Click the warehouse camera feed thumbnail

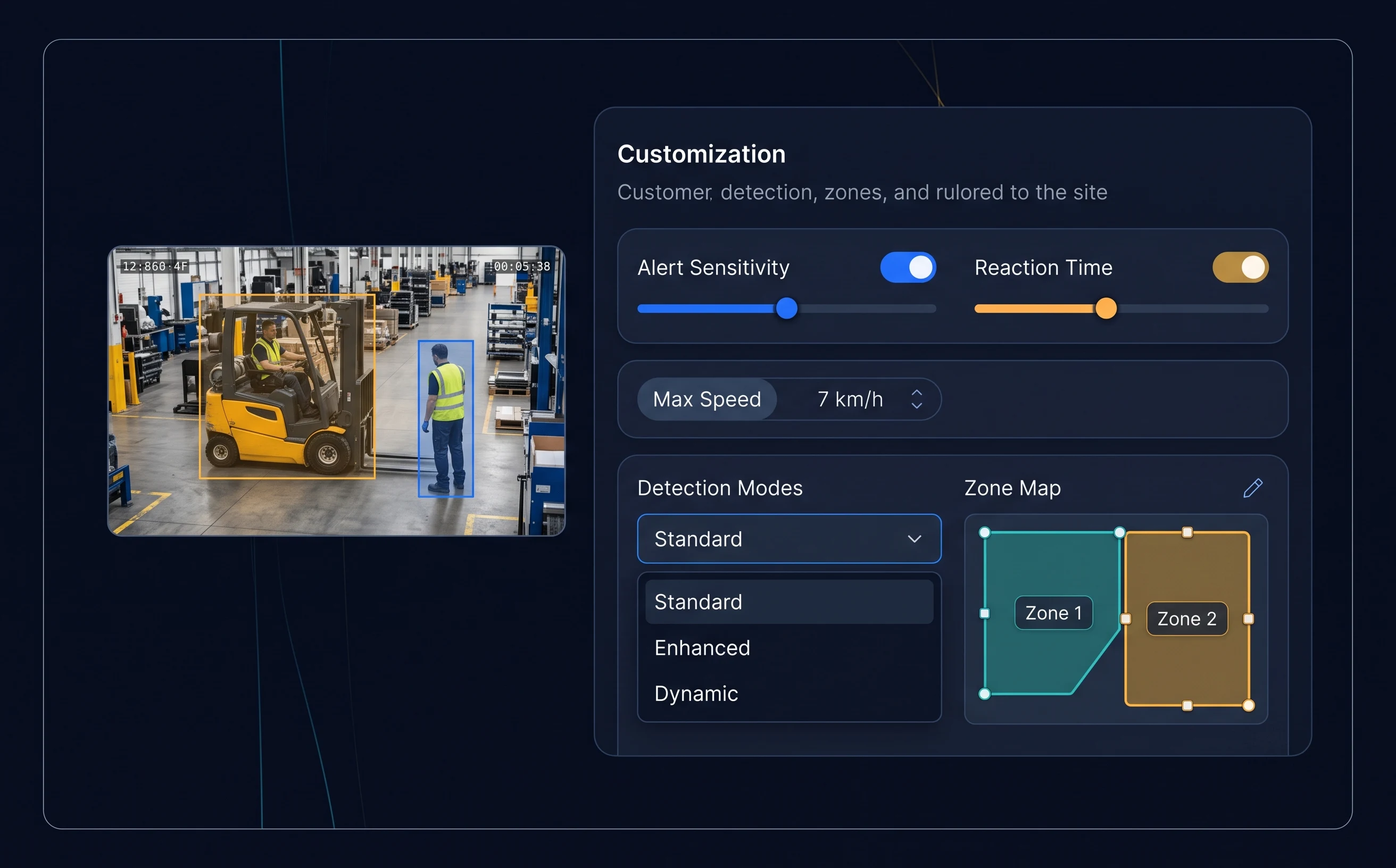[337, 391]
